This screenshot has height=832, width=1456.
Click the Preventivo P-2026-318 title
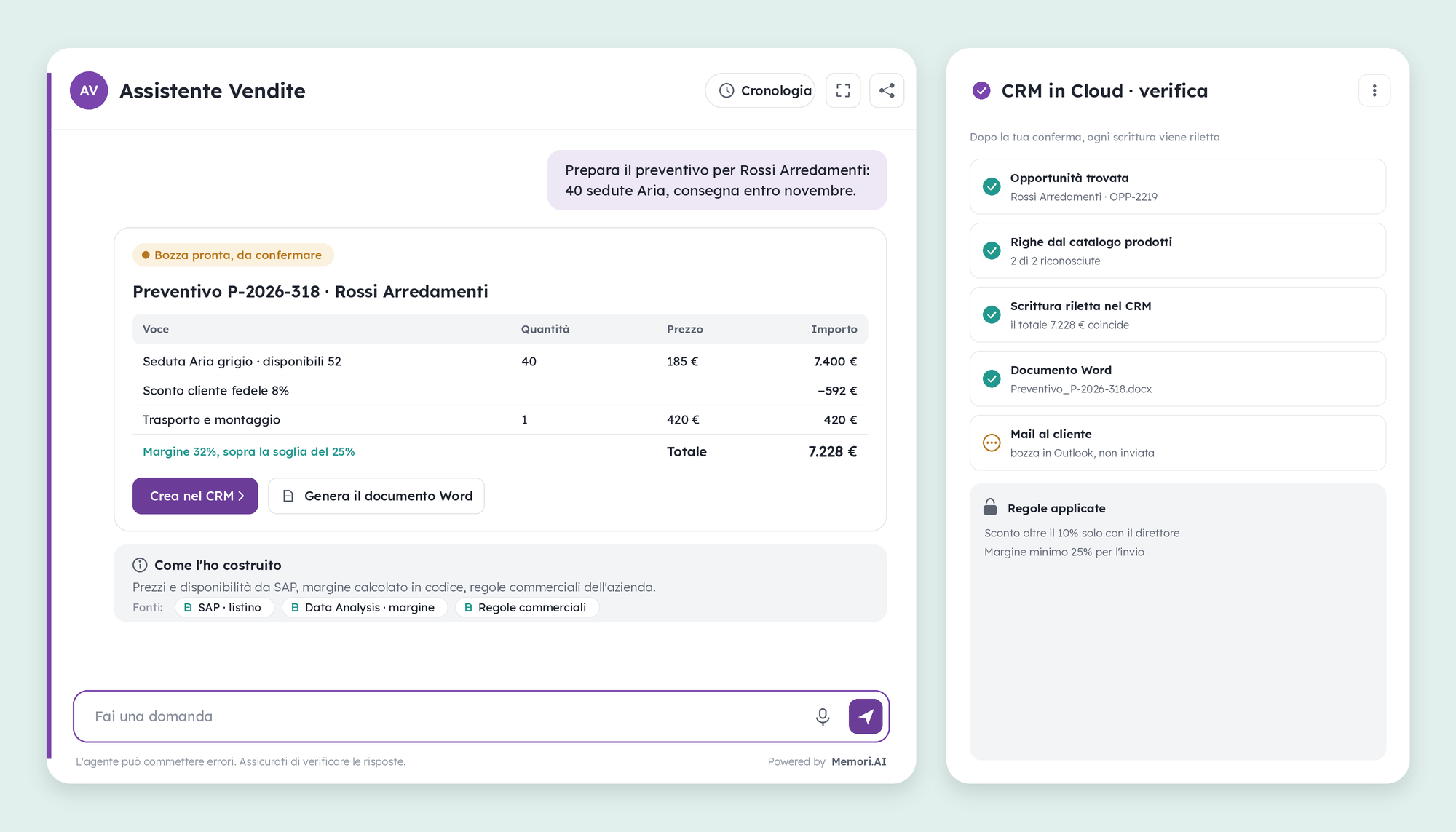pyautogui.click(x=310, y=291)
